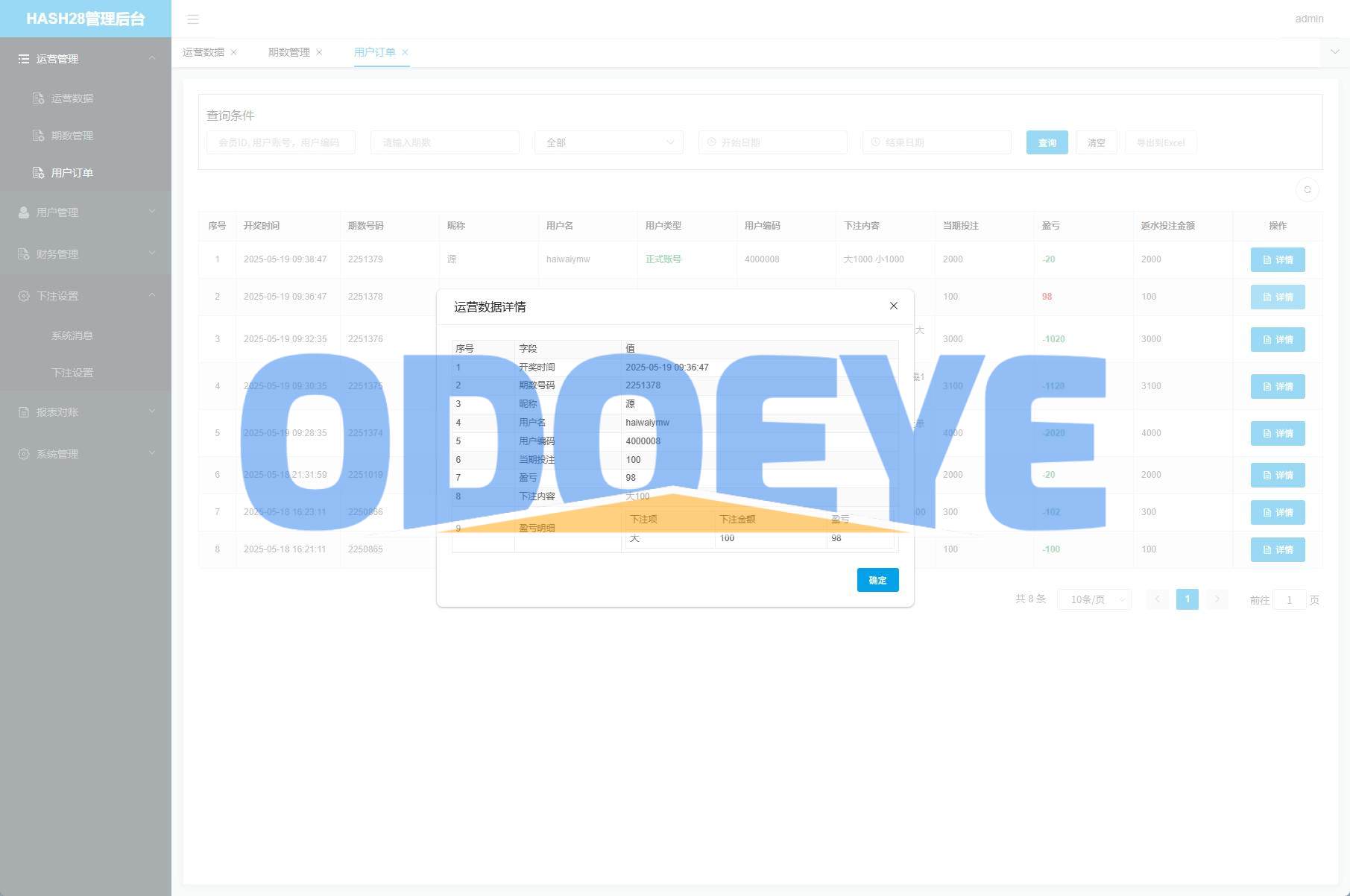Open 详情 for order row 6
The height and width of the screenshot is (896, 1350).
coord(1278,475)
